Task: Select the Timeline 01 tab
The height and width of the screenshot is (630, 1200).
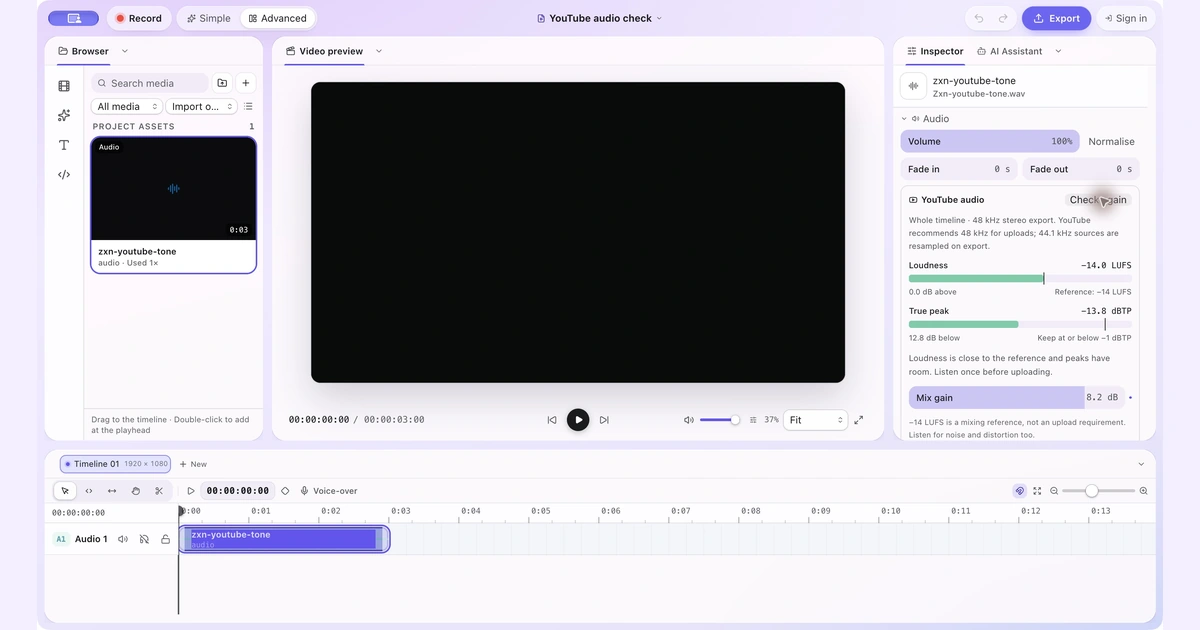Action: click(115, 464)
